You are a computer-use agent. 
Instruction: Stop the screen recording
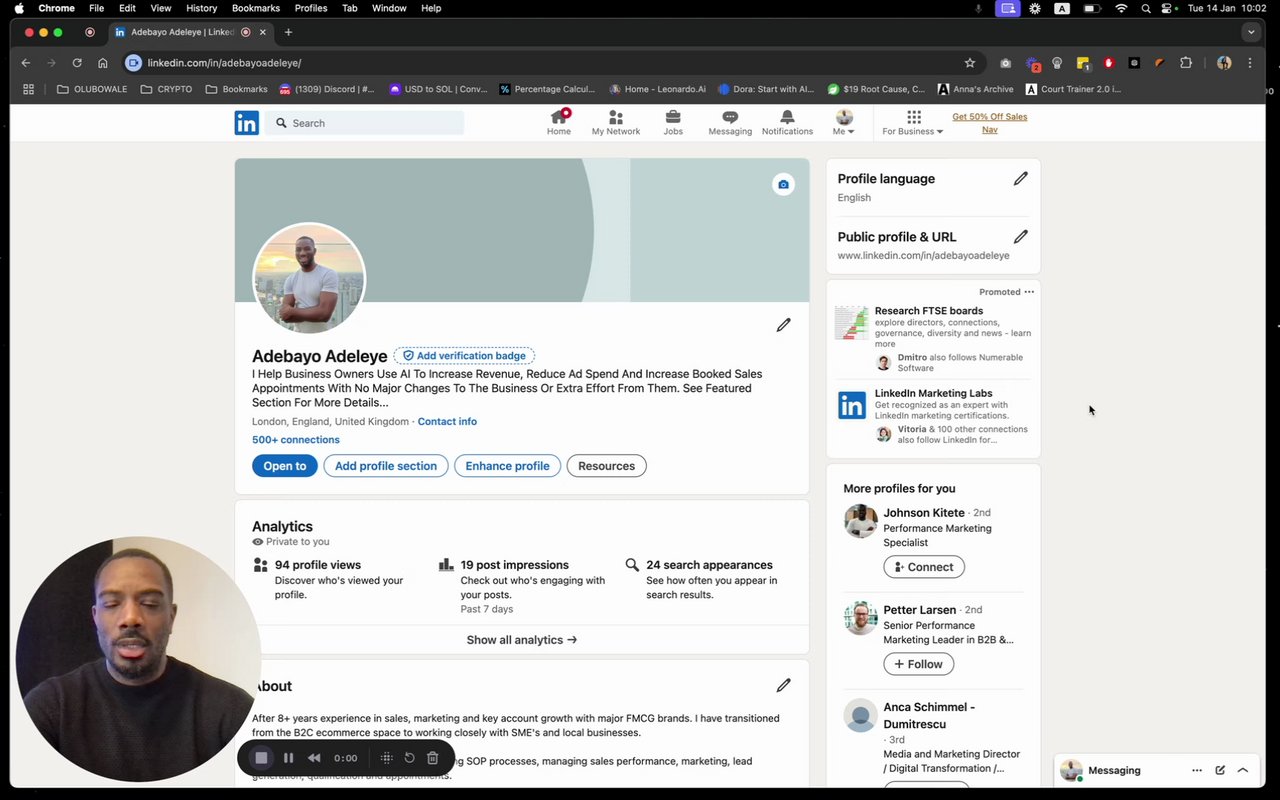point(261,758)
